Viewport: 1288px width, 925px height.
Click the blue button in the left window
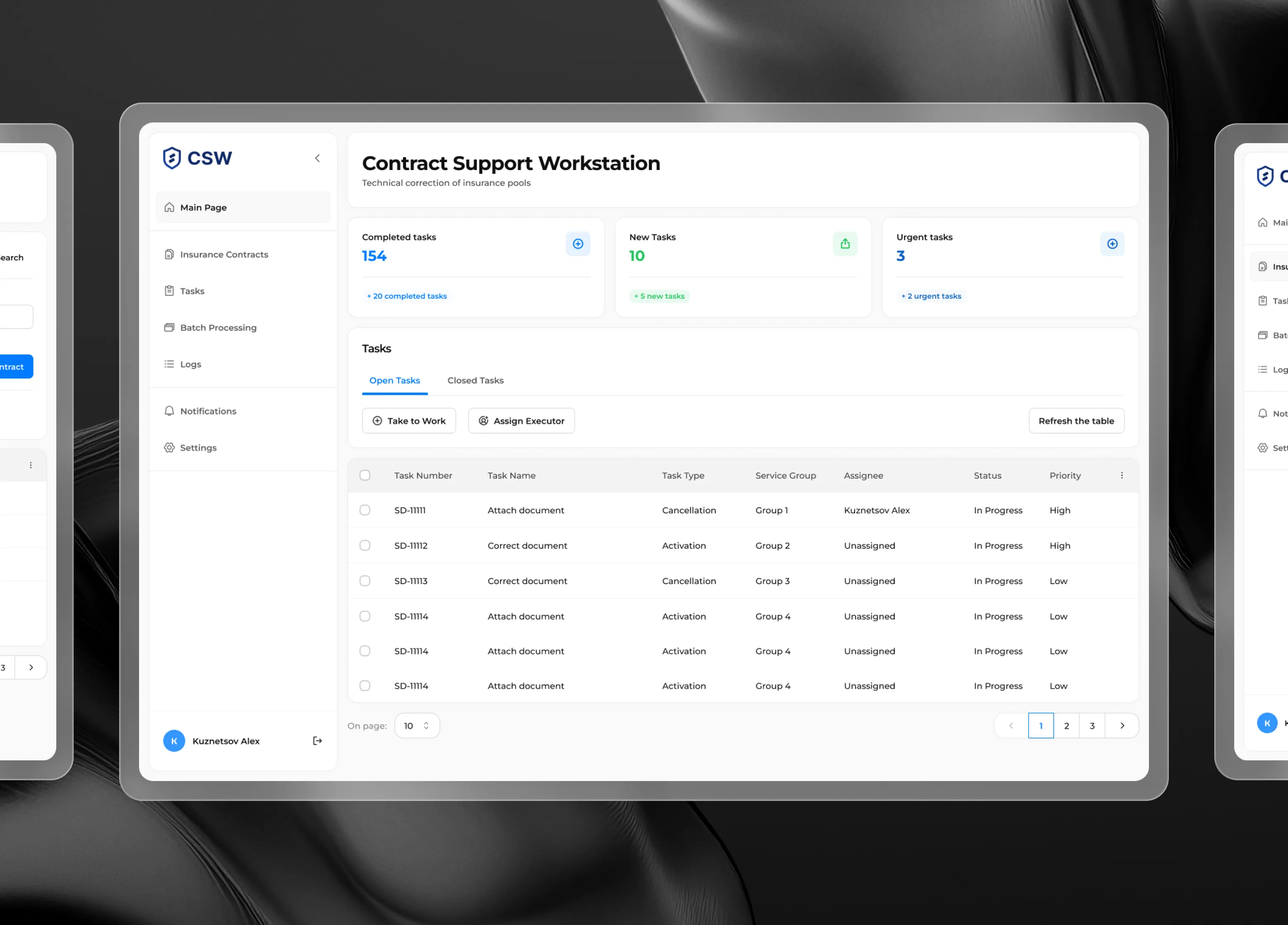[16, 367]
